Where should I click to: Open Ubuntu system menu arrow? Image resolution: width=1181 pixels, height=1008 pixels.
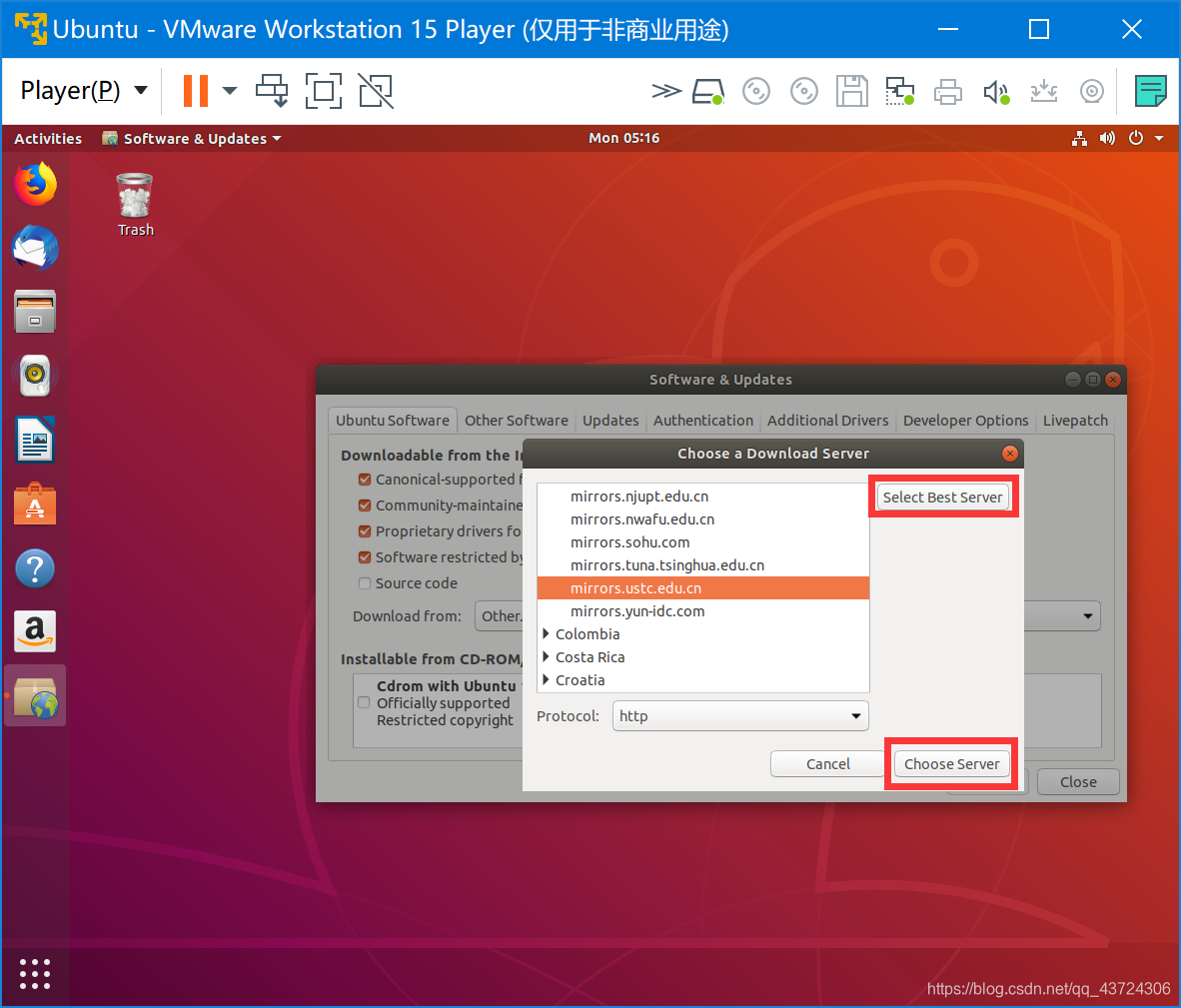pyautogui.click(x=1159, y=139)
